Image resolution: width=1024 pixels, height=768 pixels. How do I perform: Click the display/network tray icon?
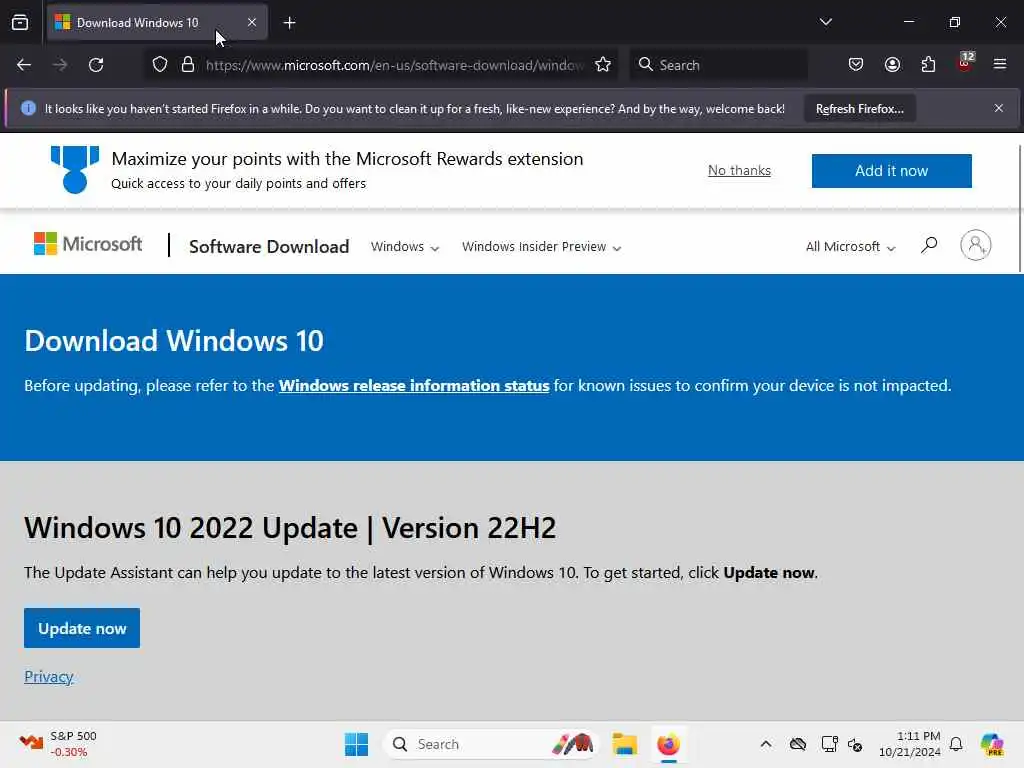click(x=829, y=744)
